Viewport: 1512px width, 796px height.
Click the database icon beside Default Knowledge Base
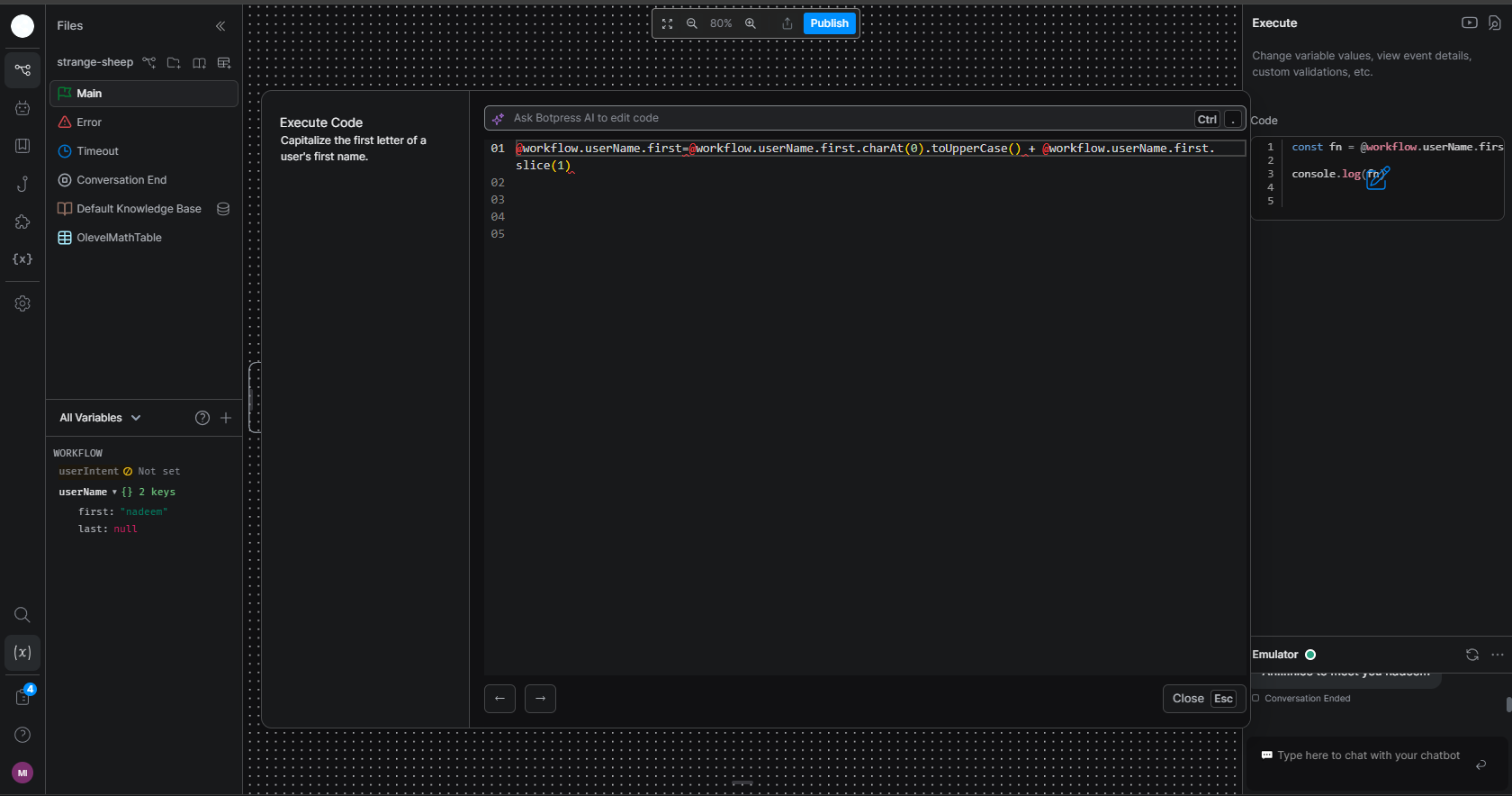click(223, 209)
